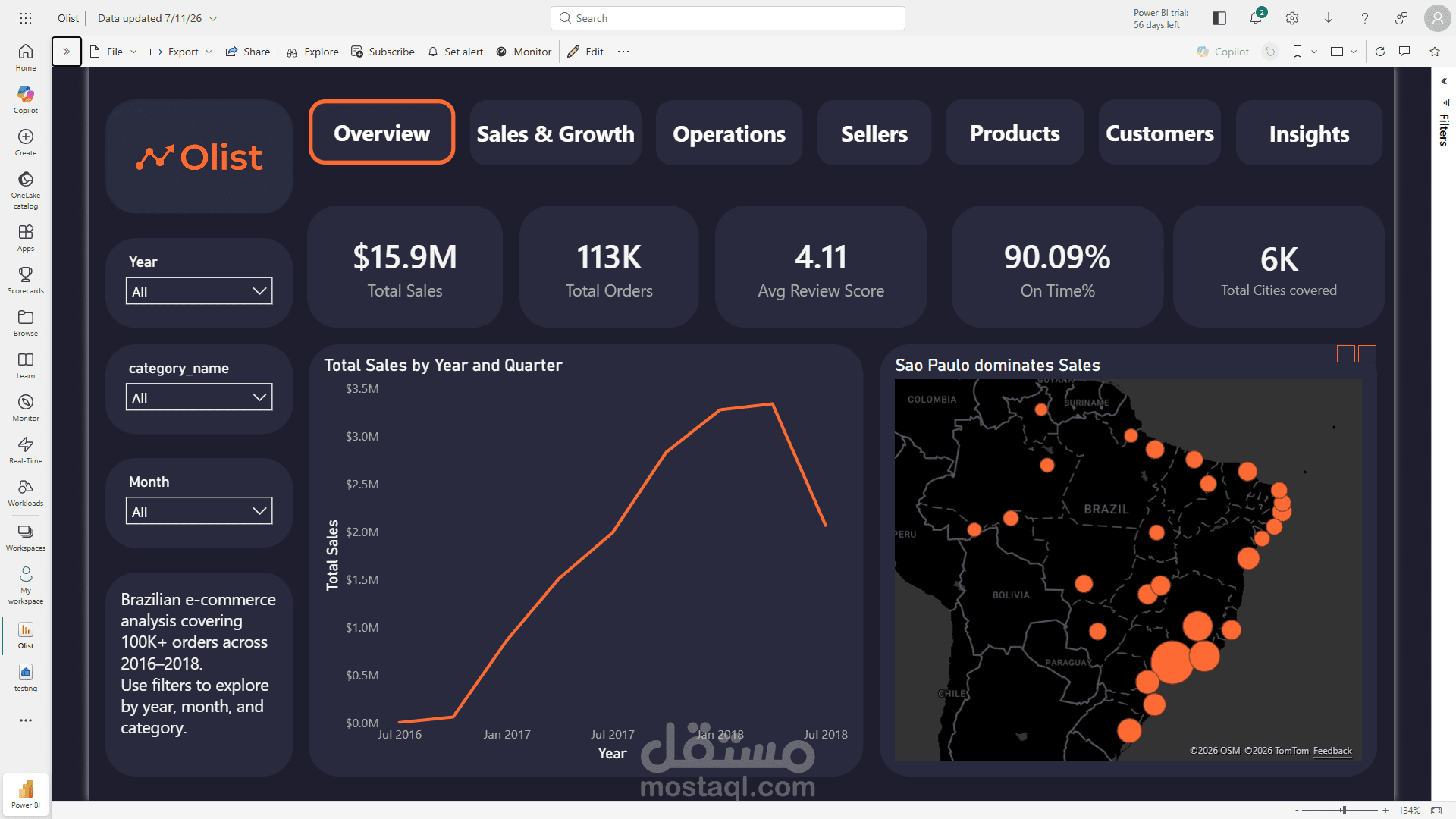Open the comments pane icon
1456x819 pixels.
(x=1404, y=52)
